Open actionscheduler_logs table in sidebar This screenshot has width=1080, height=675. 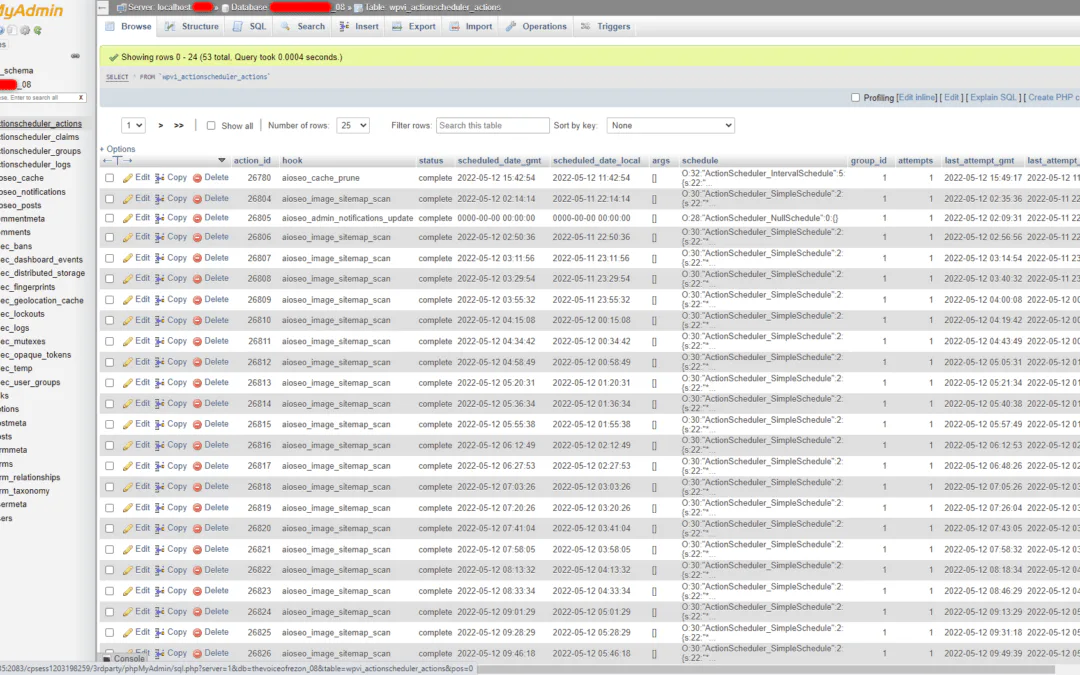[x=36, y=165]
